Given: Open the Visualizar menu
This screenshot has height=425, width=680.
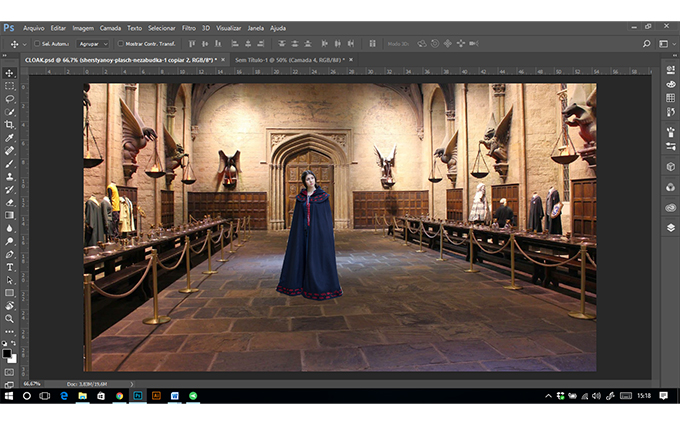Looking at the screenshot, I should coord(229,28).
